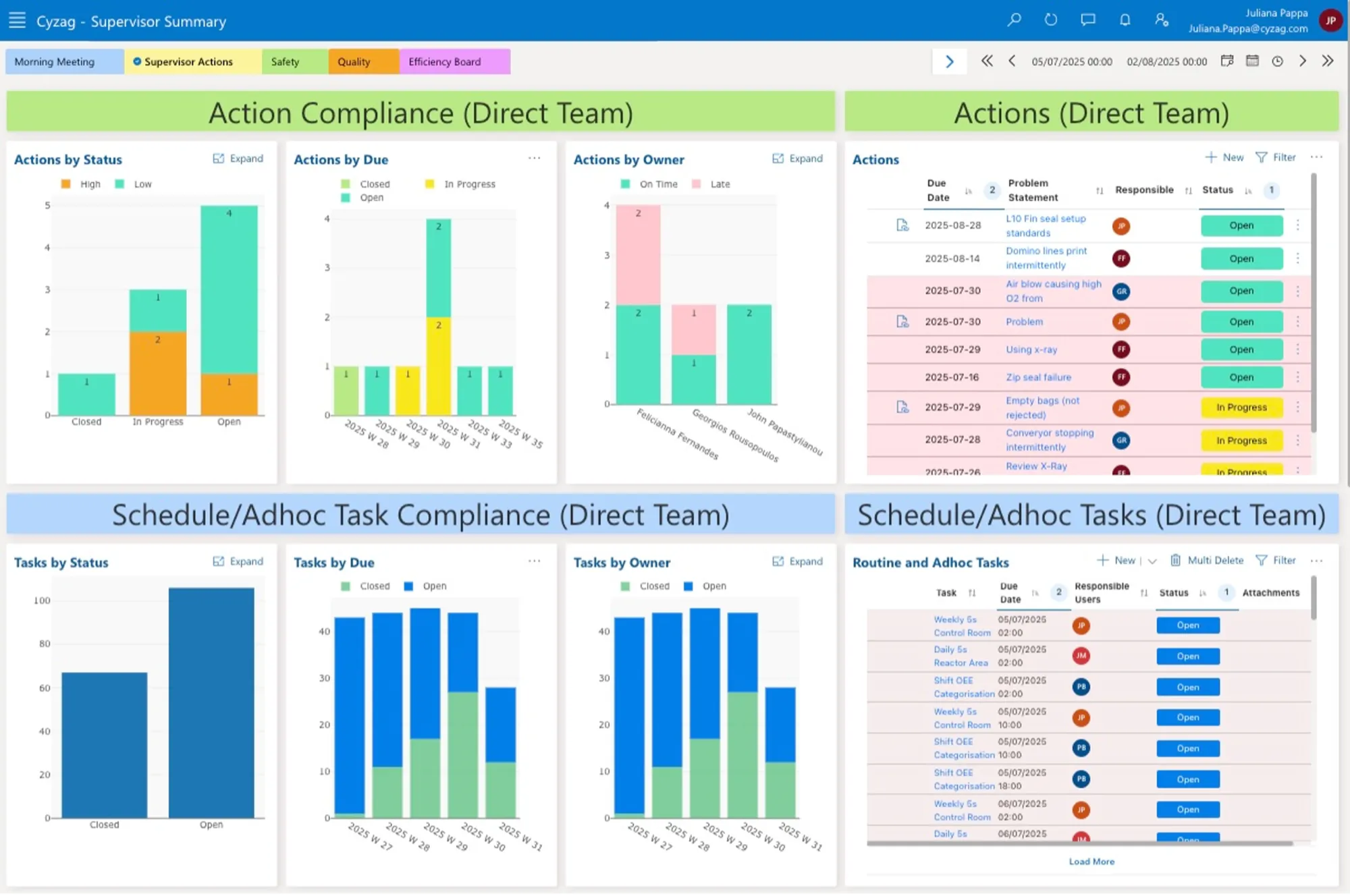Jump back with double left chevron
1350x896 pixels.
(x=987, y=61)
